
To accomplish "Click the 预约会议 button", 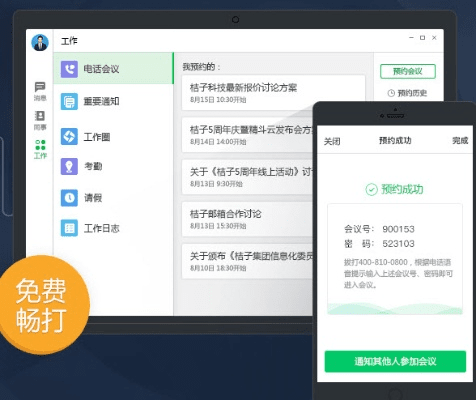I will pos(408,71).
